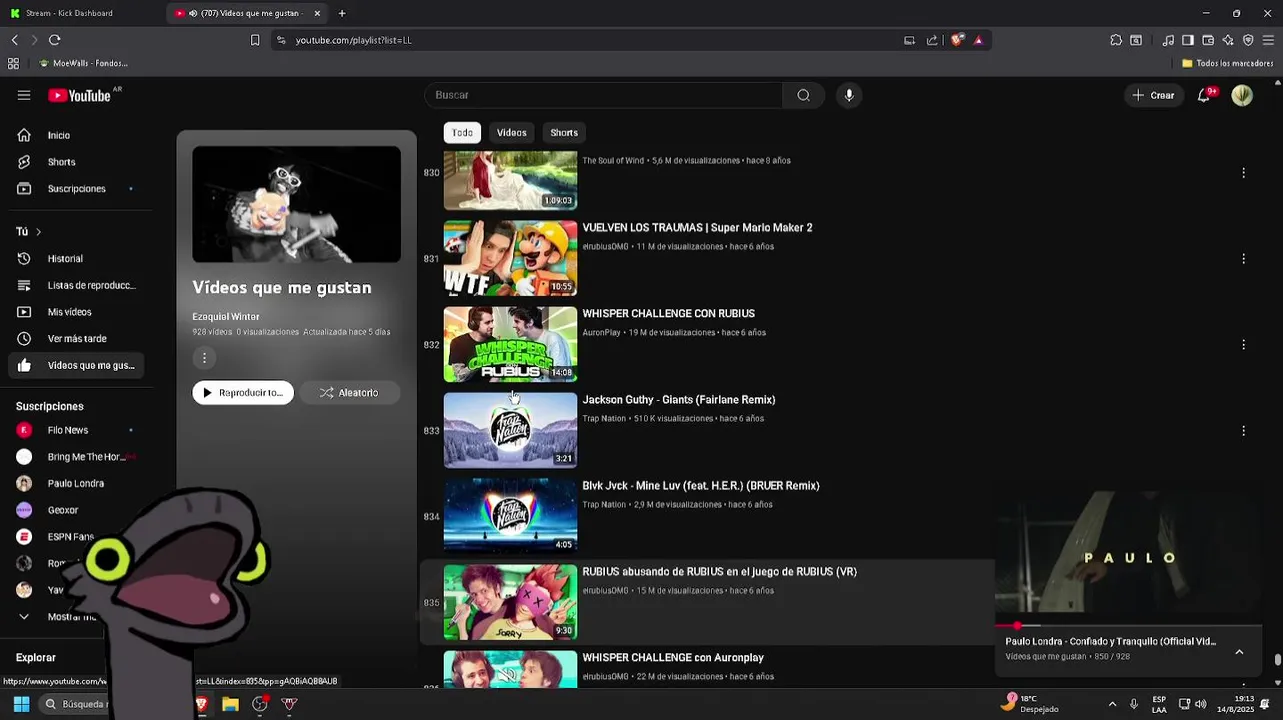
Task: Open Ezequiel Winter channel link
Action: tap(226, 317)
